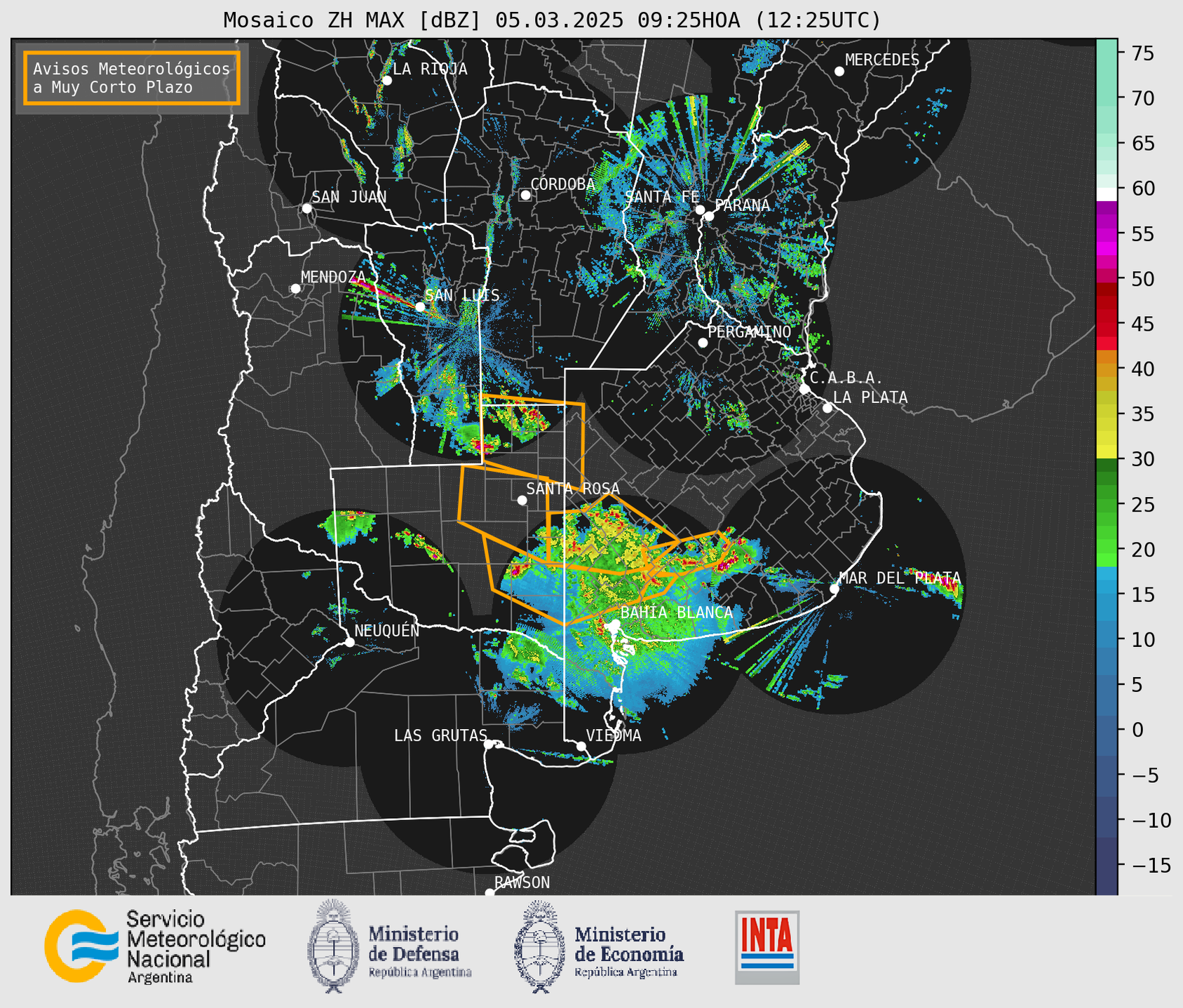Click the CORDOBA city label
Viewport: 1183px width, 1008px height.
tap(563, 184)
